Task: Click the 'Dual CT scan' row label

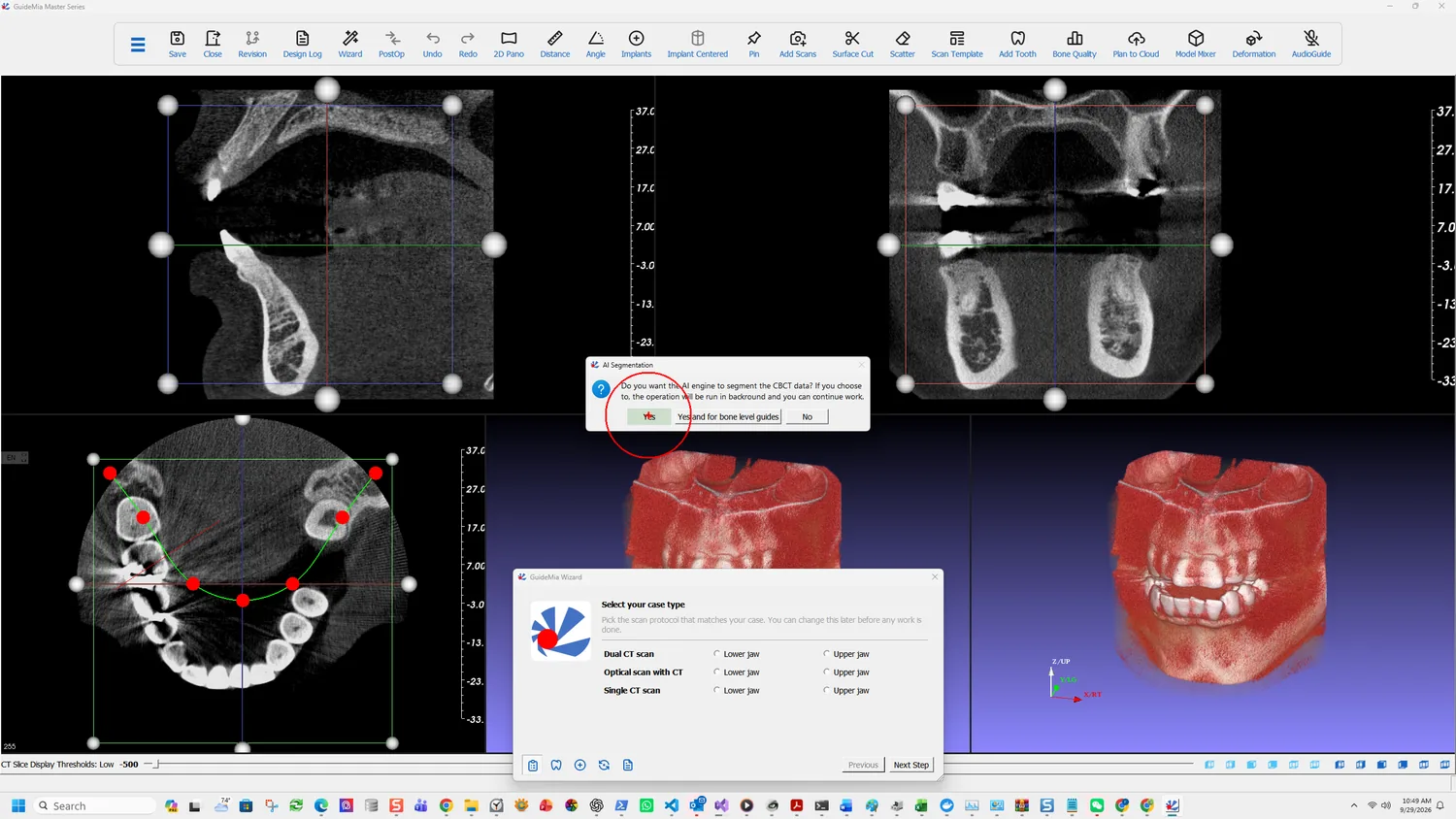Action: tap(629, 654)
